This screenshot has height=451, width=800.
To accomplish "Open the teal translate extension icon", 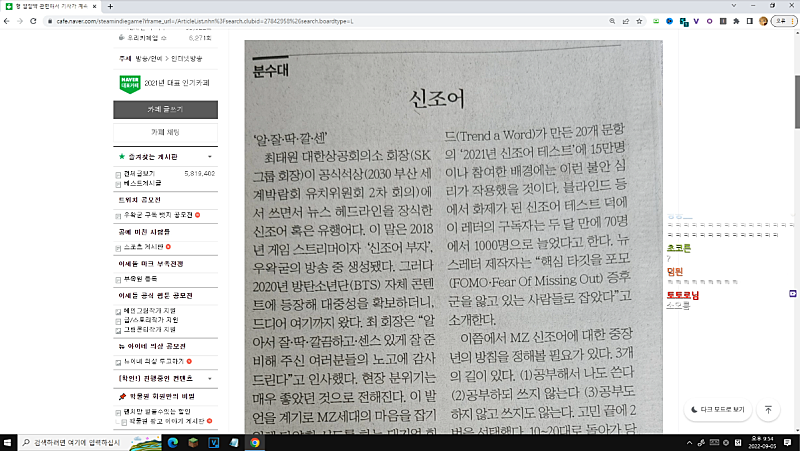I will coord(683,21).
